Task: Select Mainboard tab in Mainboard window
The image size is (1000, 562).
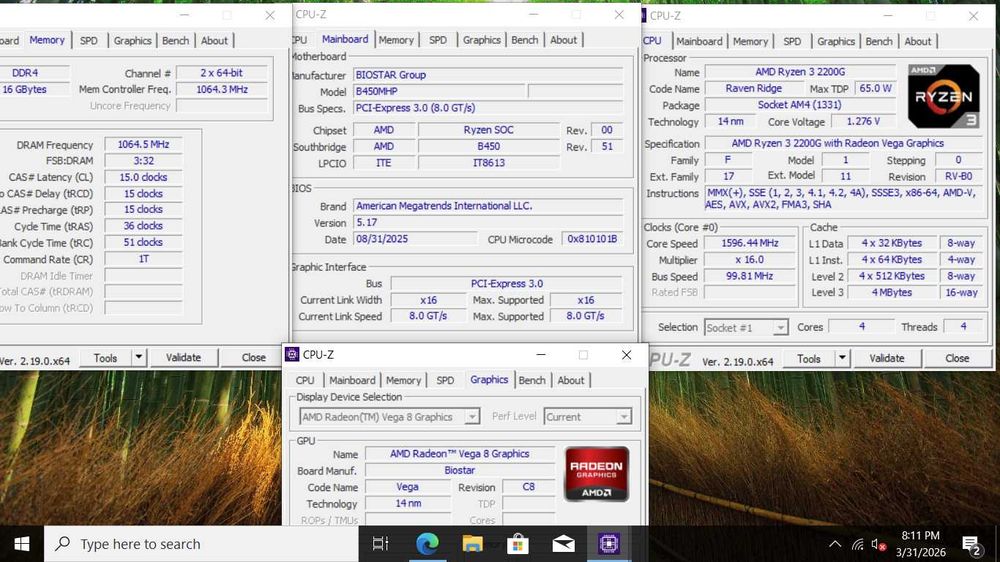Action: pyautogui.click(x=344, y=40)
